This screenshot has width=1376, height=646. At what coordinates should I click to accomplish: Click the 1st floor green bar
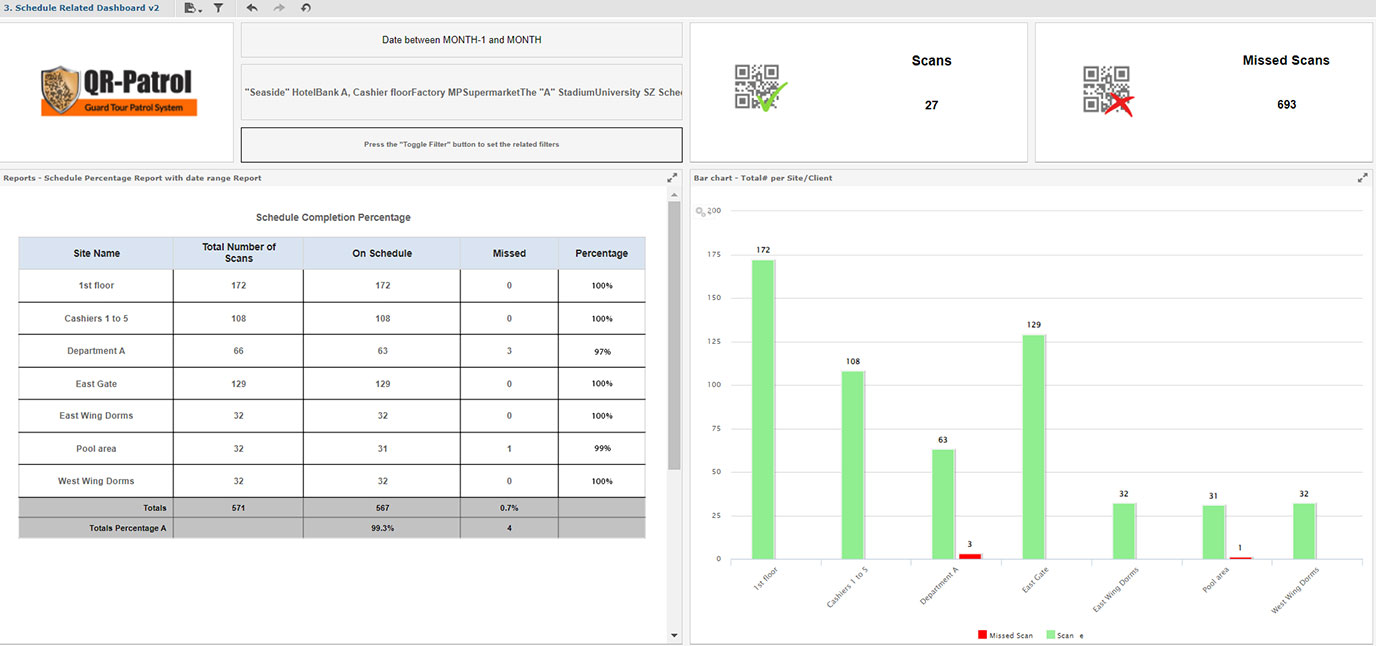763,409
